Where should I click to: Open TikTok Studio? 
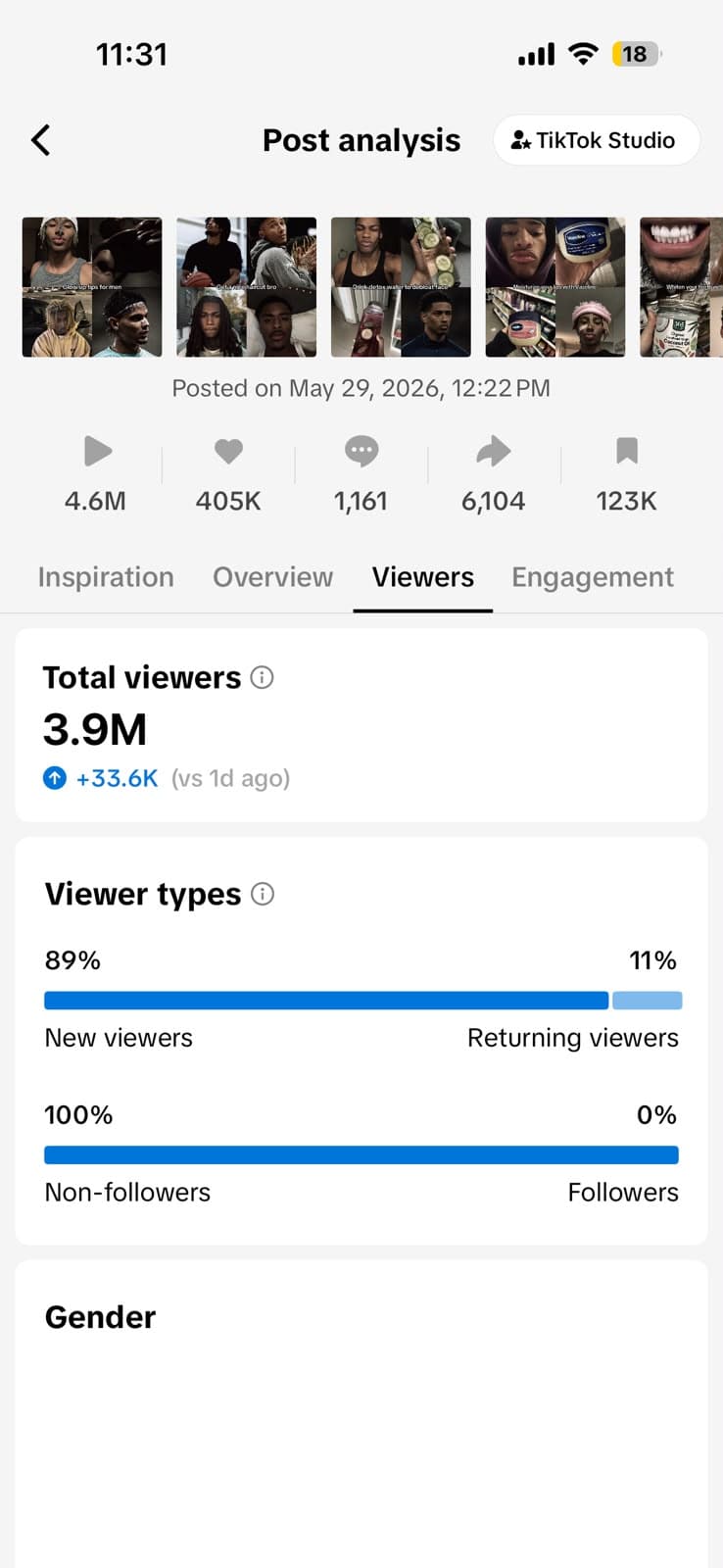pos(596,140)
